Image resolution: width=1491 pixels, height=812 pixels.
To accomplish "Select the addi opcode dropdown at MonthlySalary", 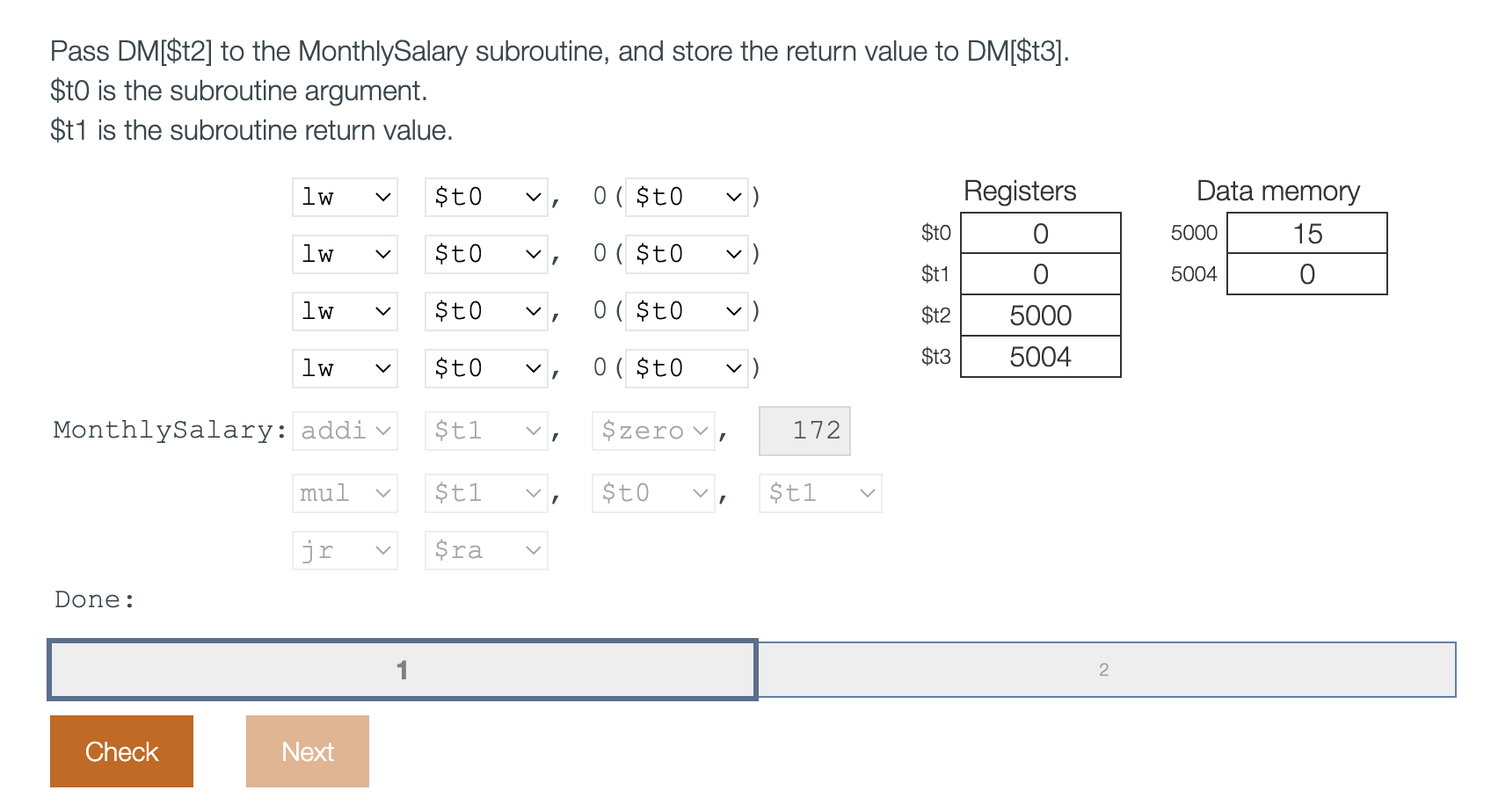I will point(344,430).
